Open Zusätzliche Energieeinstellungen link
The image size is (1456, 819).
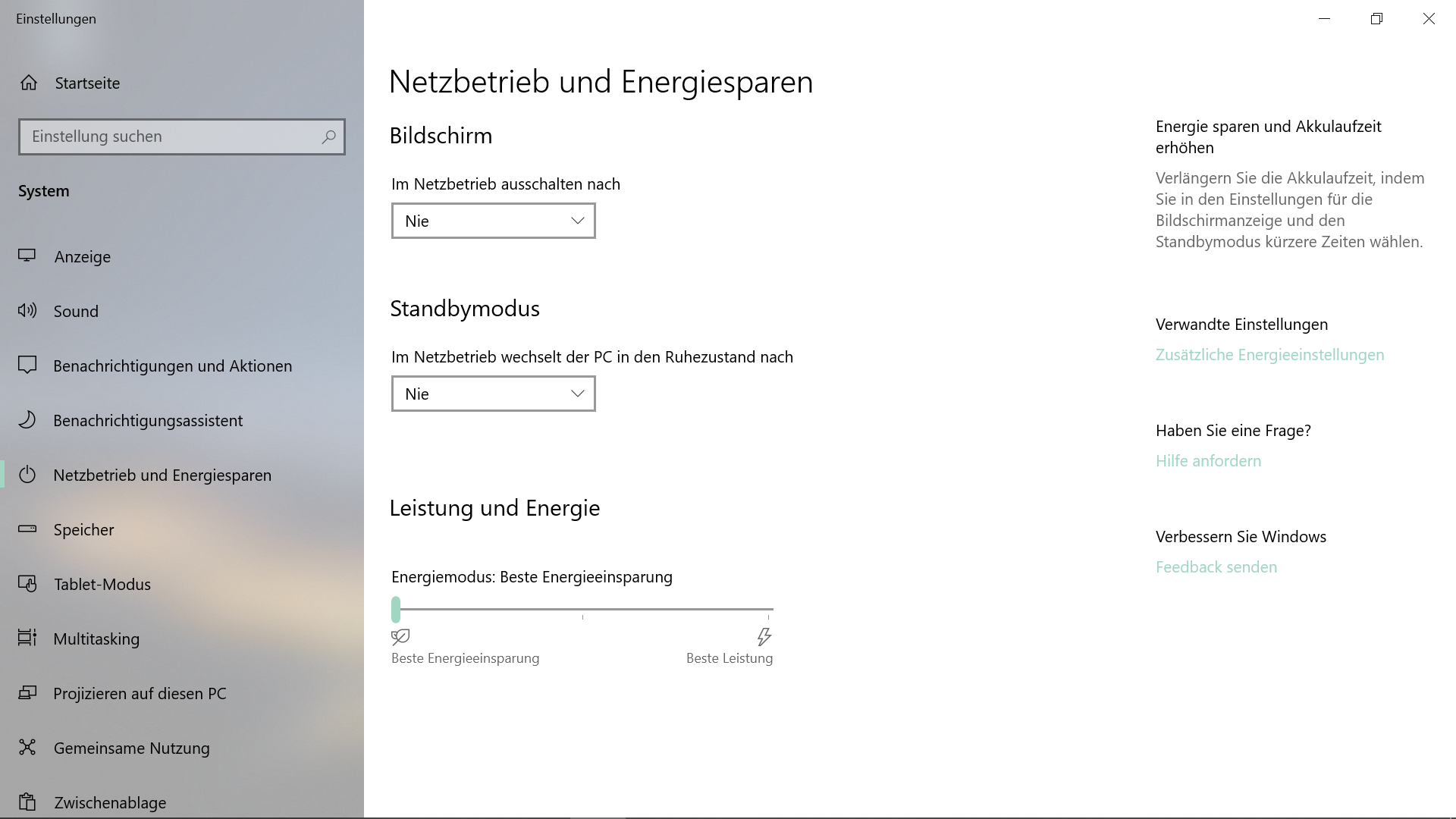coord(1269,355)
